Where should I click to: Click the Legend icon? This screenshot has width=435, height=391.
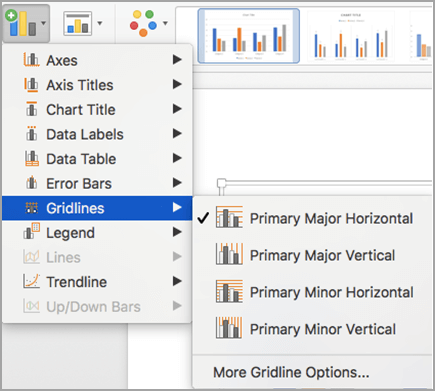tap(31, 231)
